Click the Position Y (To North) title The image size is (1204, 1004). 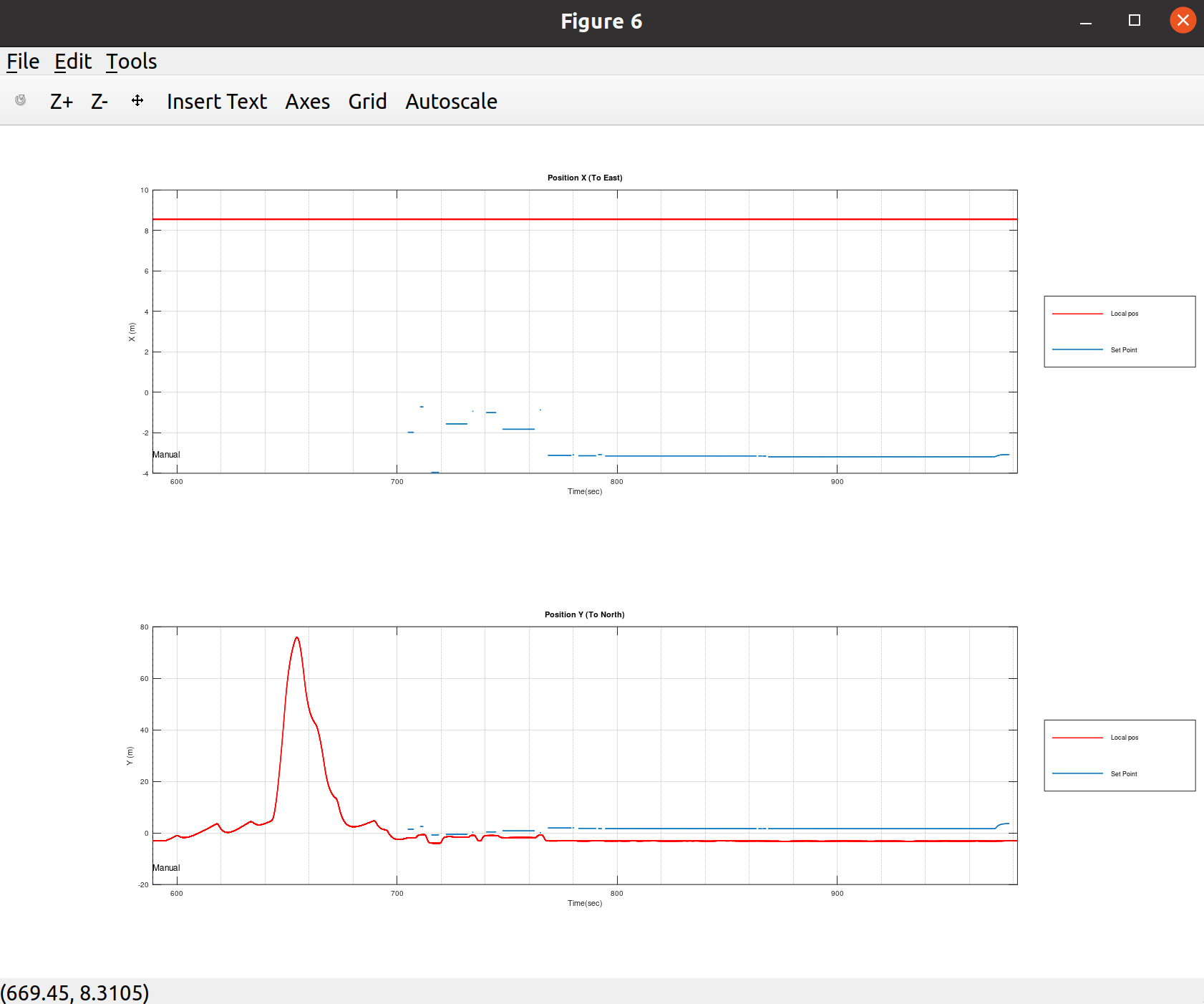[585, 614]
